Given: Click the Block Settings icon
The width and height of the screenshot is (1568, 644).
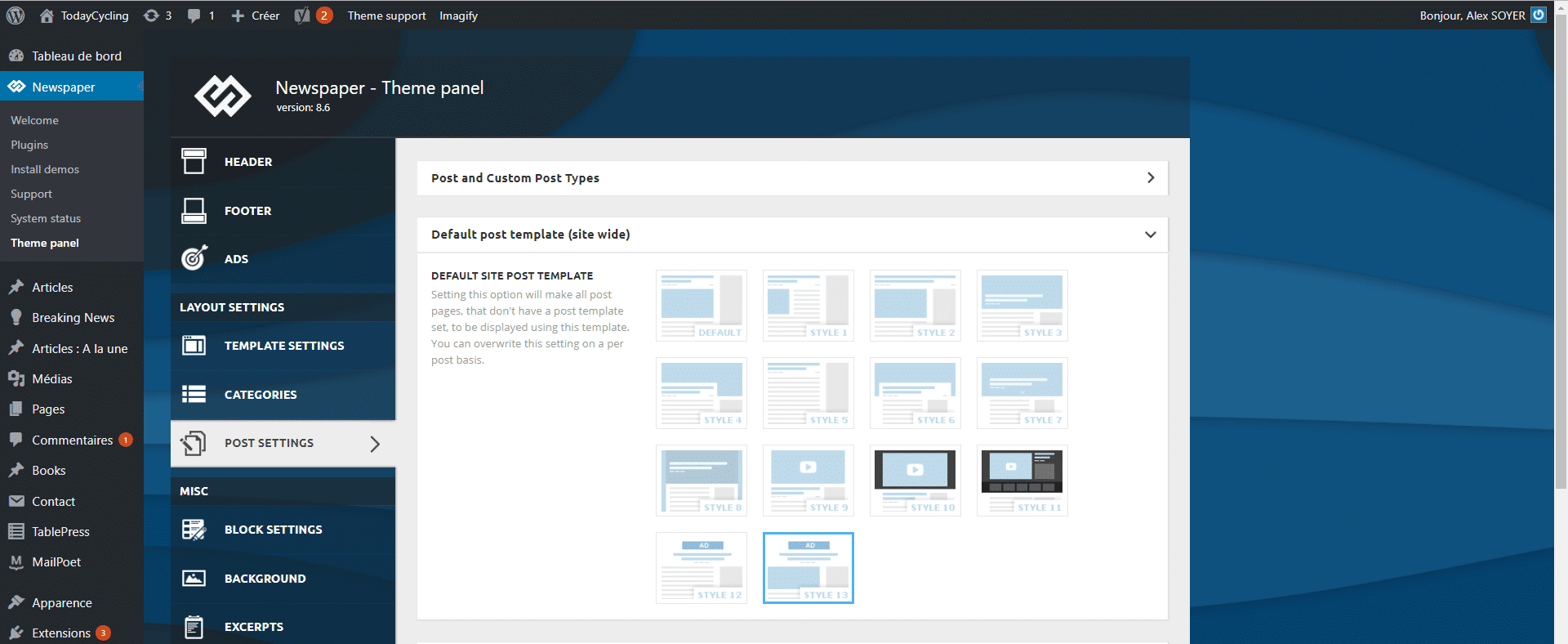Looking at the screenshot, I should 194,530.
